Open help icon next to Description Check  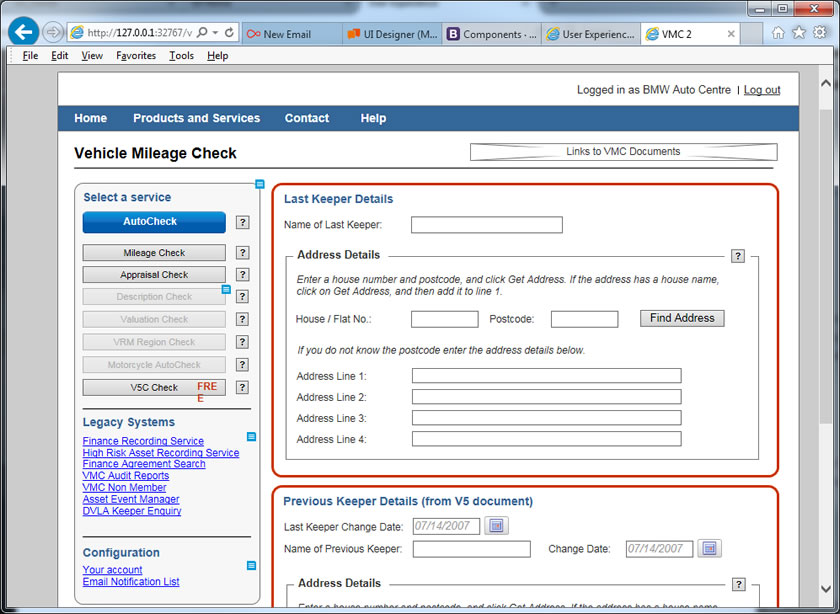[x=243, y=297]
